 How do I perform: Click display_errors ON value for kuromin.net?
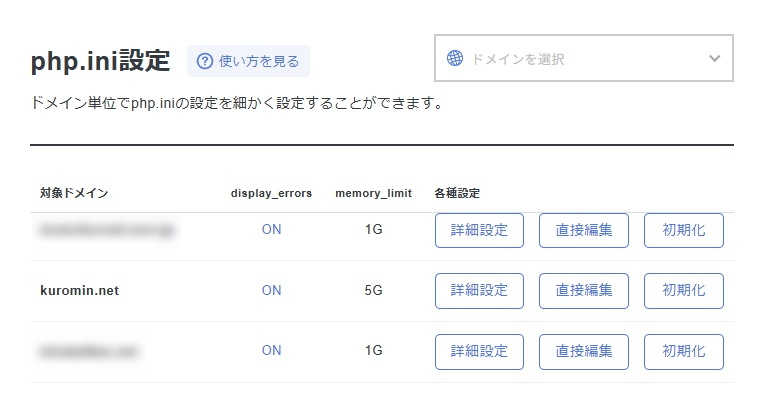pos(271,291)
